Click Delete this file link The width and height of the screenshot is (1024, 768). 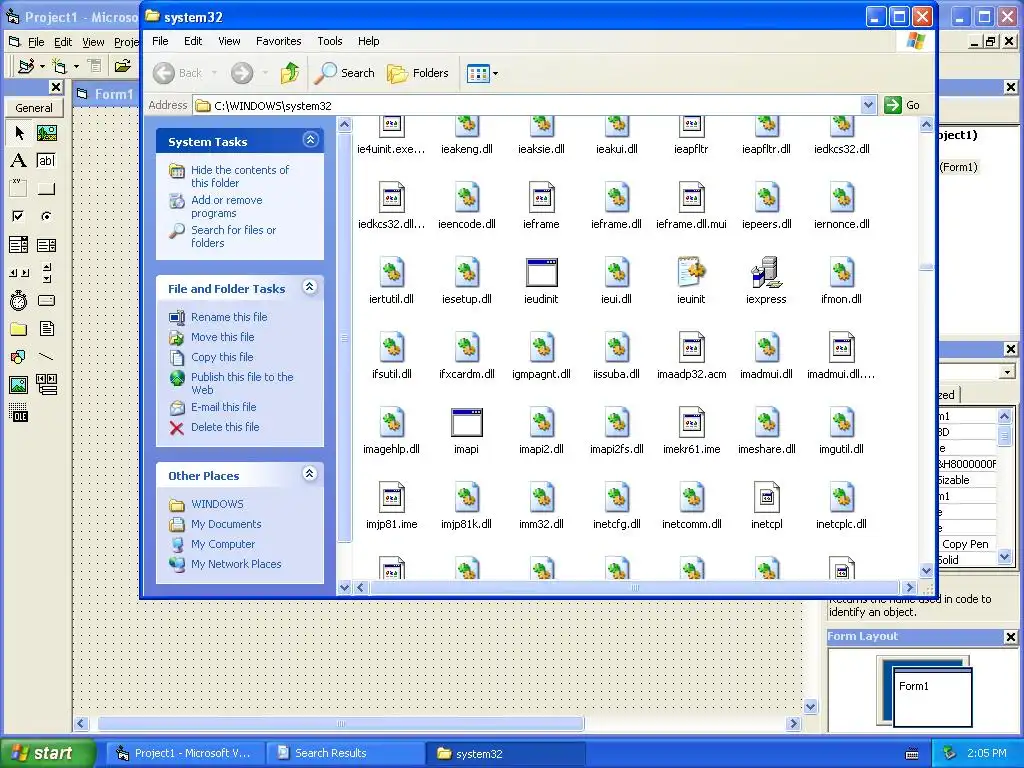[x=225, y=427]
